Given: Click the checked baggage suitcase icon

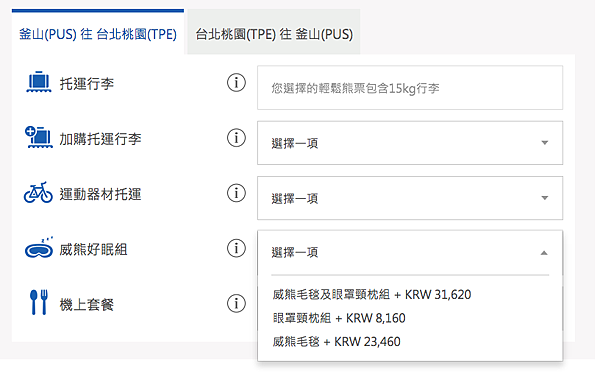Looking at the screenshot, I should point(39,82).
